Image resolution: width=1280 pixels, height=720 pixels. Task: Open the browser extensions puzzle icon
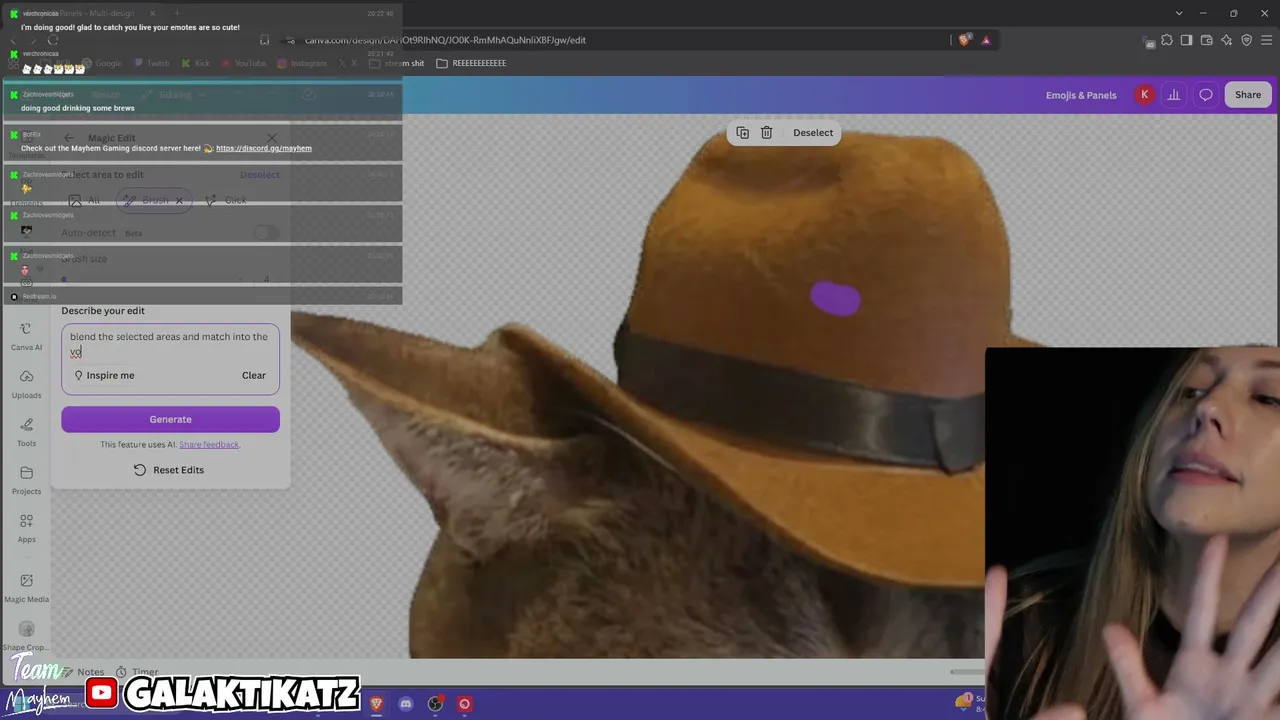(1167, 40)
